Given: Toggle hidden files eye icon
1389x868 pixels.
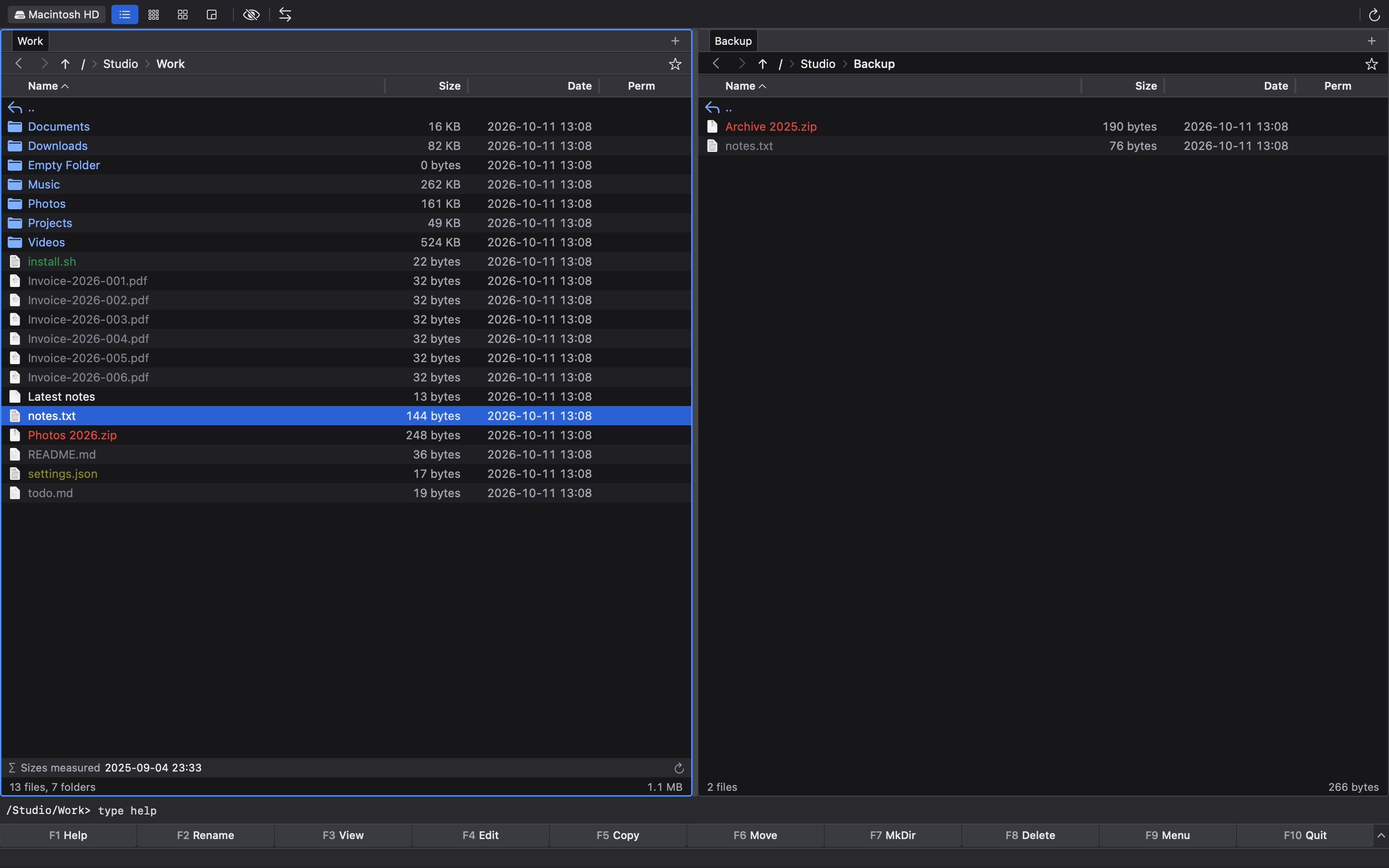Looking at the screenshot, I should [251, 15].
